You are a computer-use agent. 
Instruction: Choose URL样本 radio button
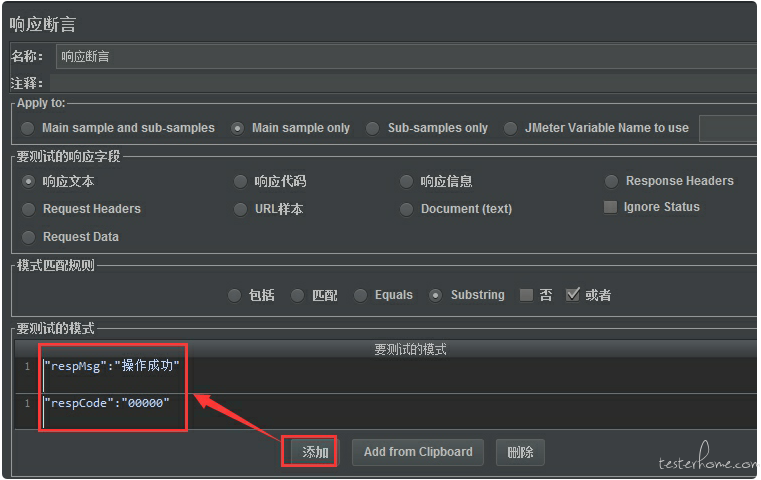tap(240, 209)
